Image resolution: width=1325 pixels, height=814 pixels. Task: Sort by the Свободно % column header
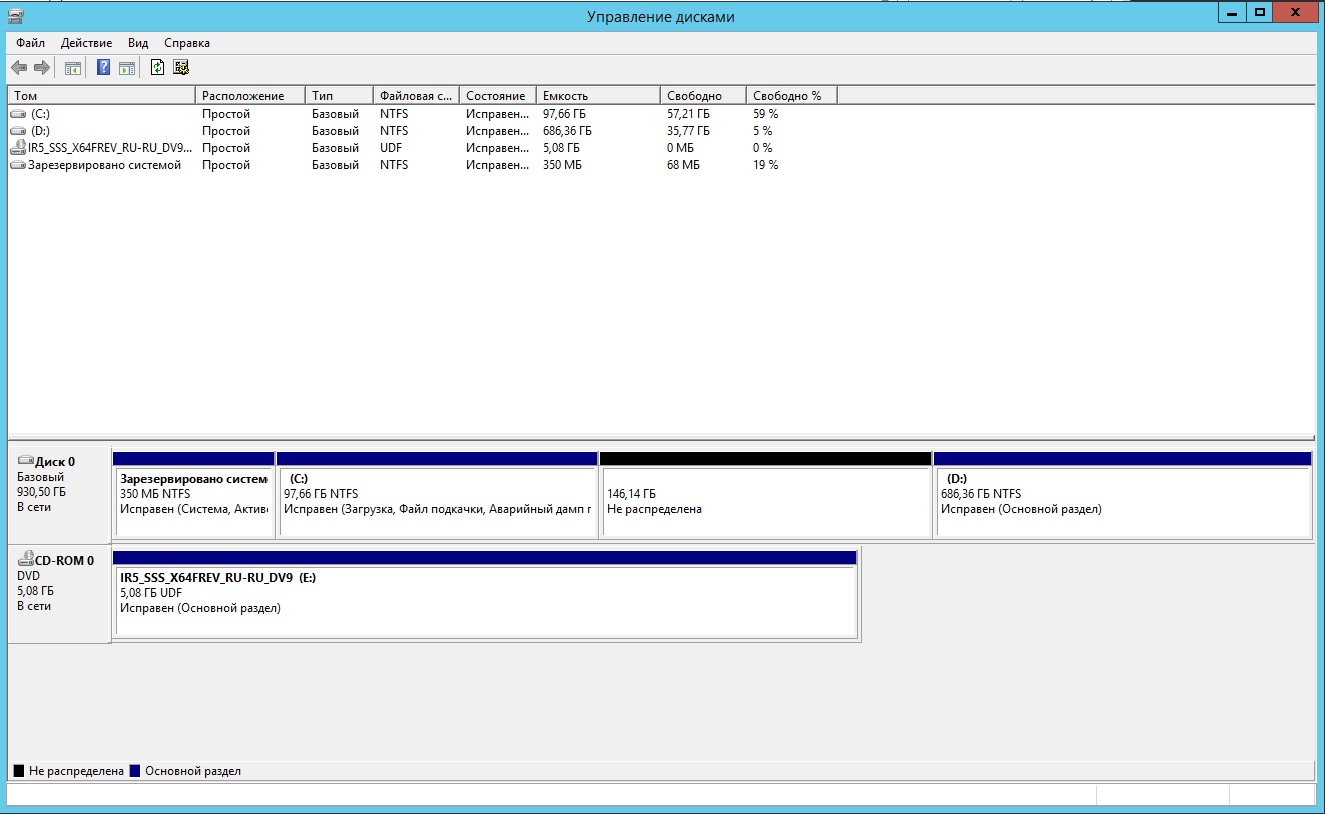pyautogui.click(x=791, y=95)
